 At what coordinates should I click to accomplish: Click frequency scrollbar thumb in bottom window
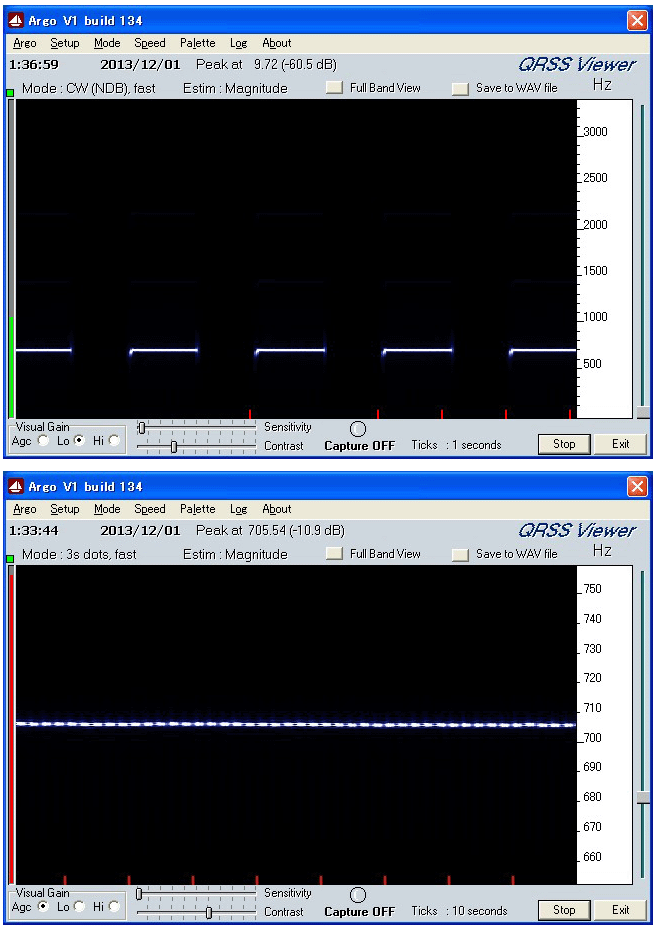tap(643, 798)
